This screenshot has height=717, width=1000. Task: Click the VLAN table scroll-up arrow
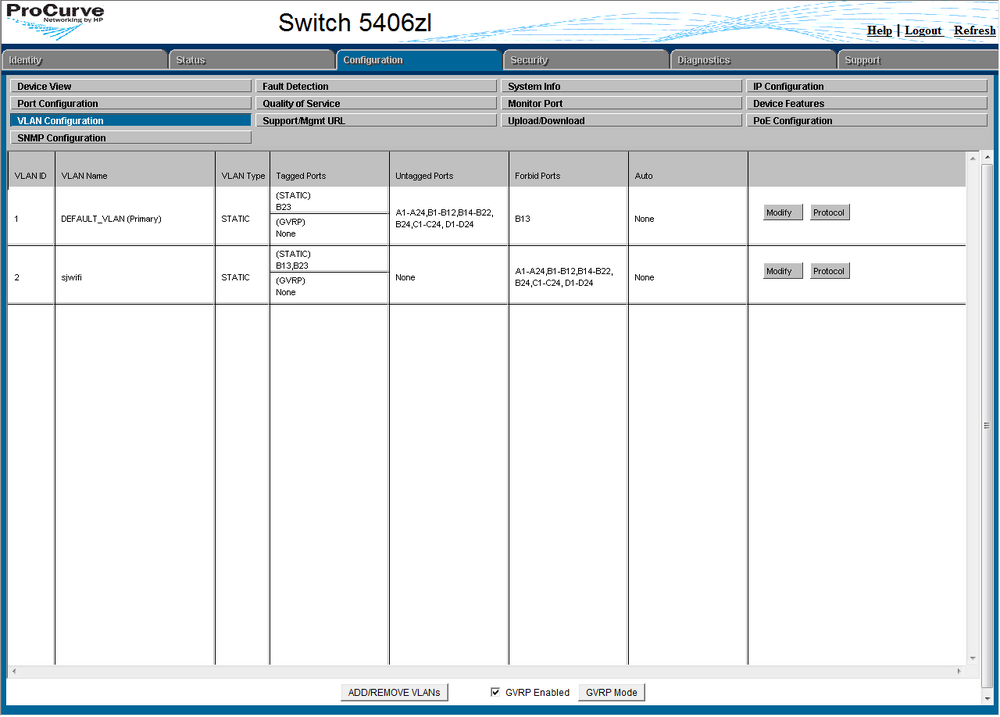pos(973,158)
